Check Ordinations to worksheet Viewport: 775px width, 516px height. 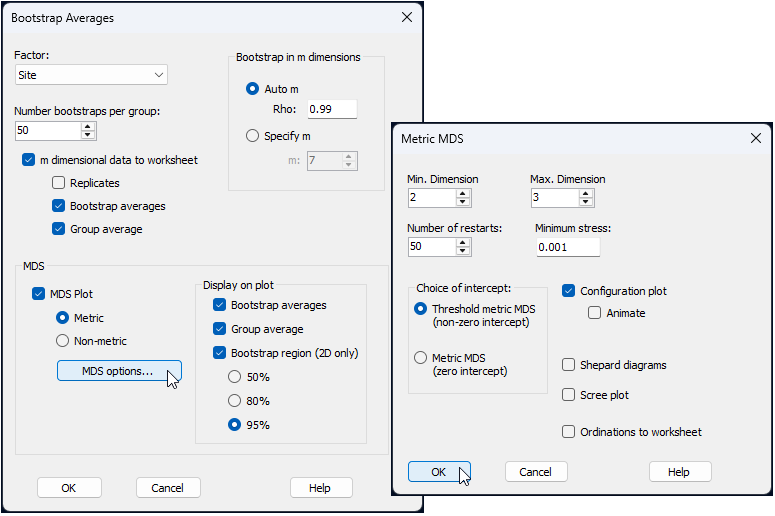(569, 432)
